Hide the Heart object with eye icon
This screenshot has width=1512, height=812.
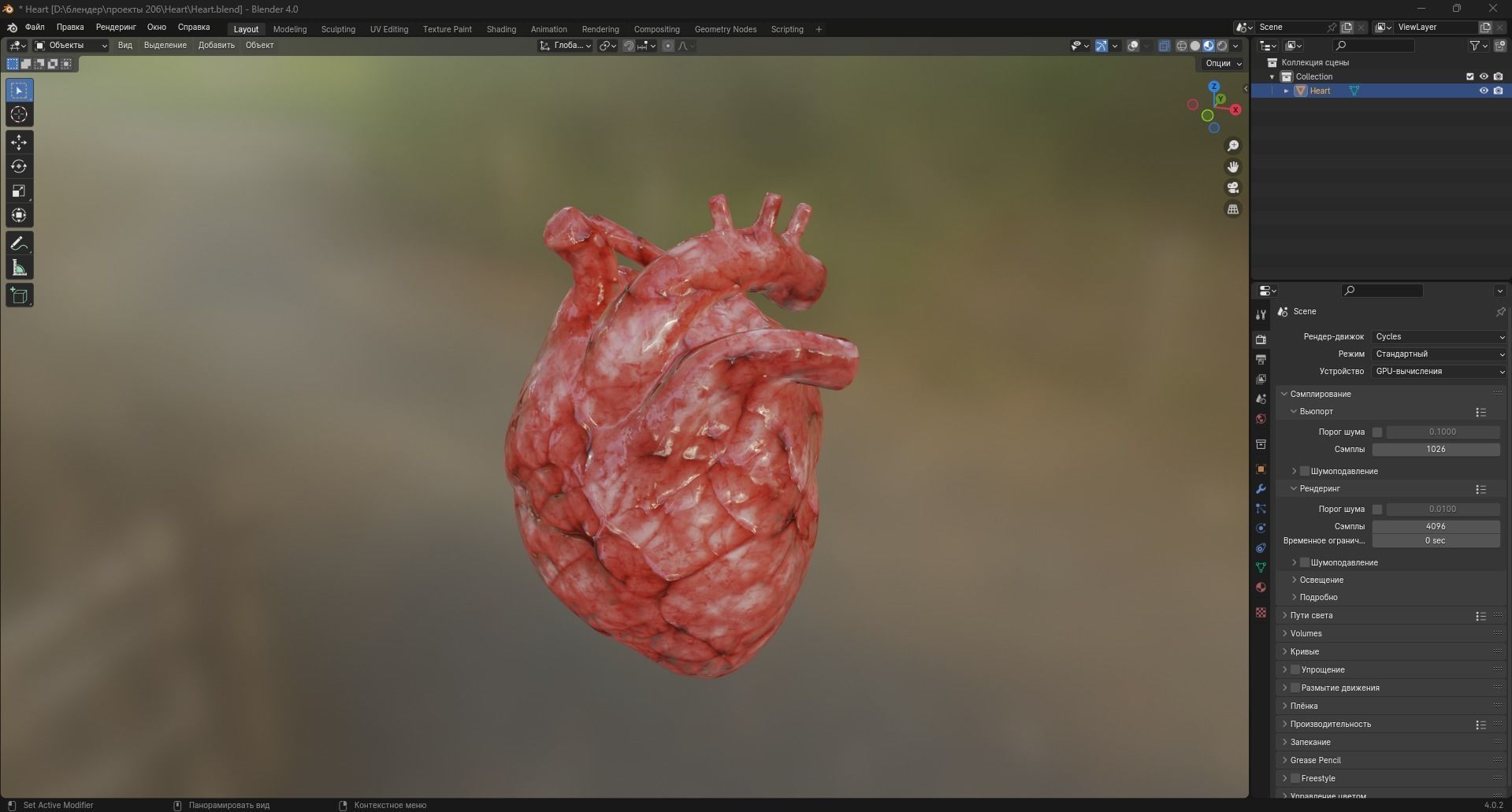click(x=1484, y=91)
